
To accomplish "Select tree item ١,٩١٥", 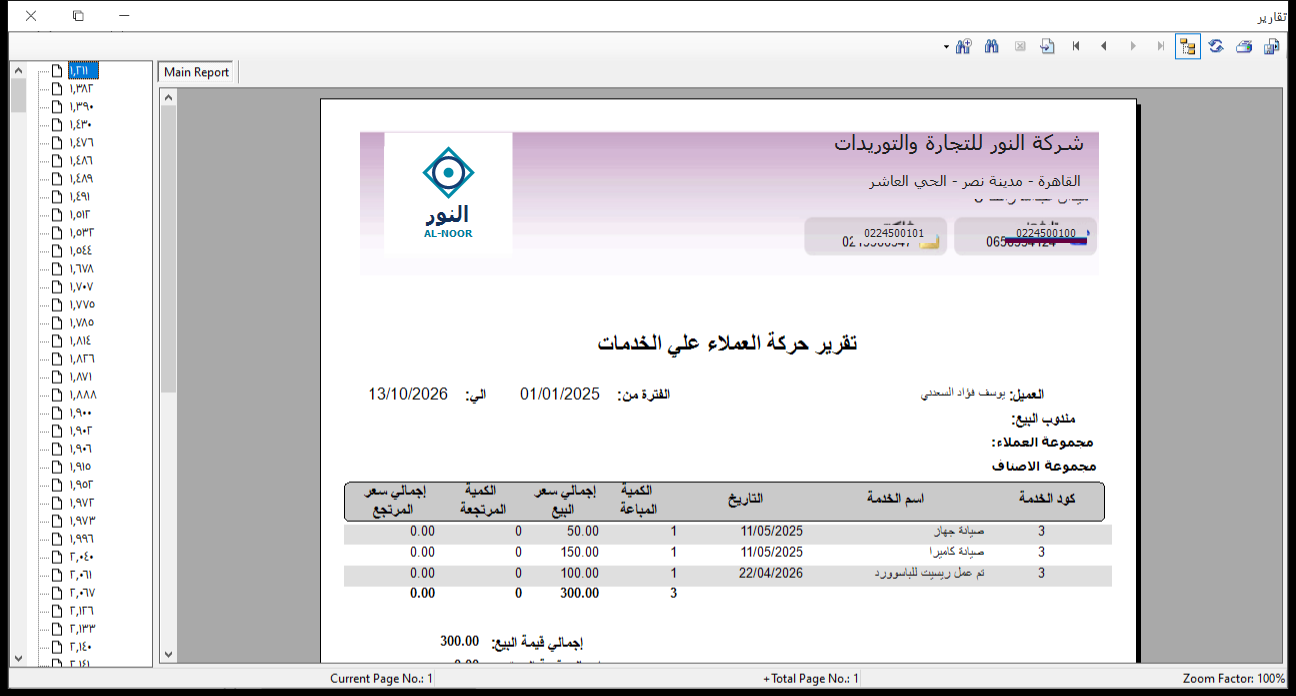I will (x=80, y=466).
